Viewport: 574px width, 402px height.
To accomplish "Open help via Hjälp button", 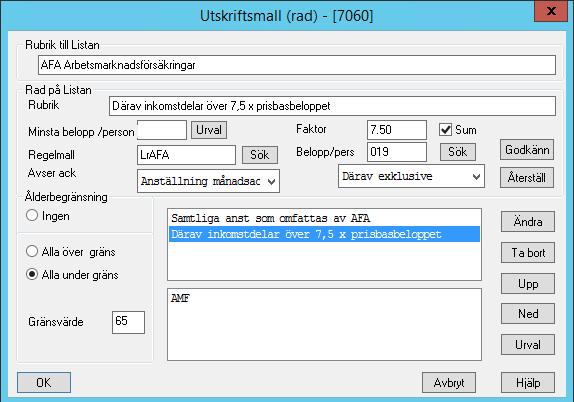I will [x=528, y=383].
